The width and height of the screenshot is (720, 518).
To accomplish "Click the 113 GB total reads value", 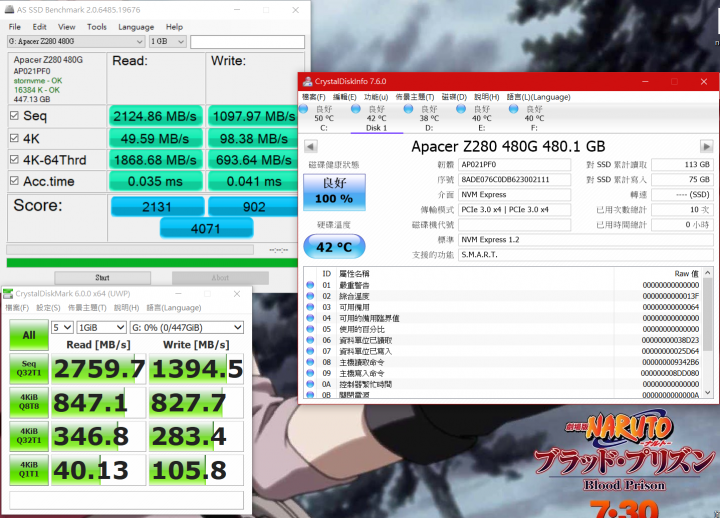I will (x=682, y=164).
